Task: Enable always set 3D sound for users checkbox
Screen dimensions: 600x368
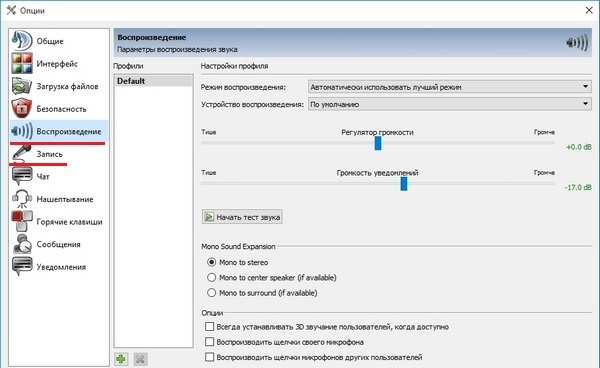Action: pyautogui.click(x=209, y=327)
